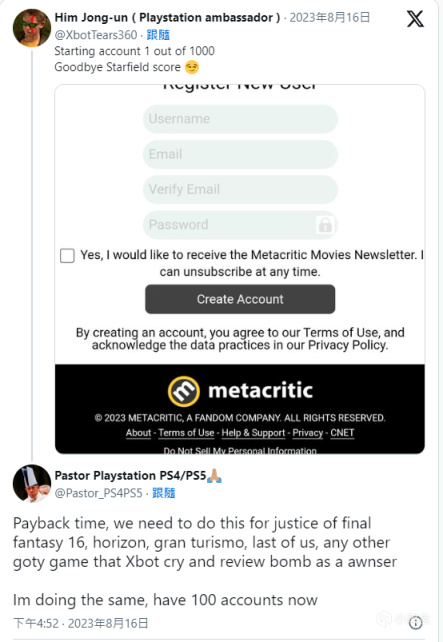Click the Create Account button
This screenshot has height=642, width=443.
[x=240, y=299]
